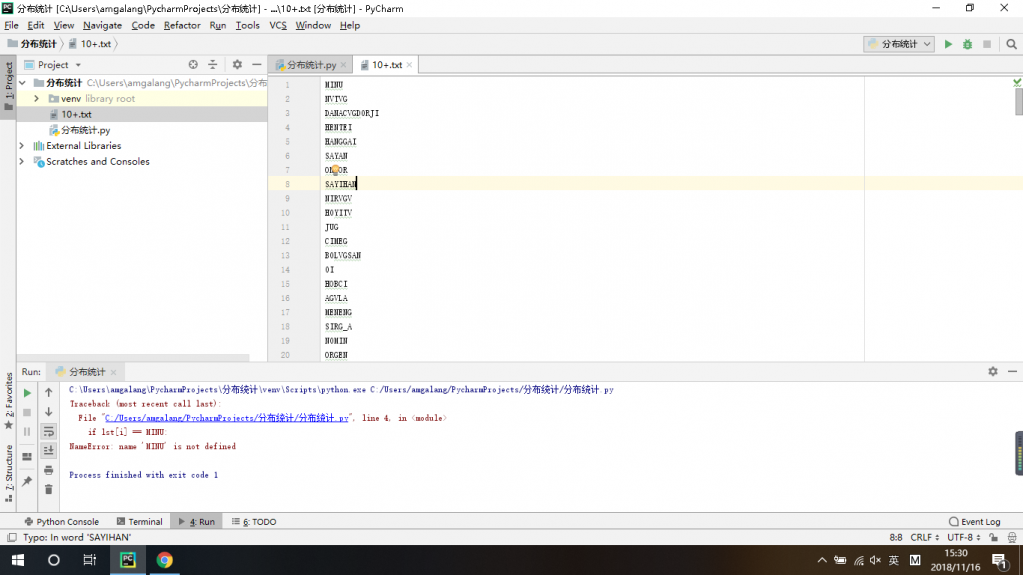Click the inspector hector icon in status bar

click(1012, 538)
